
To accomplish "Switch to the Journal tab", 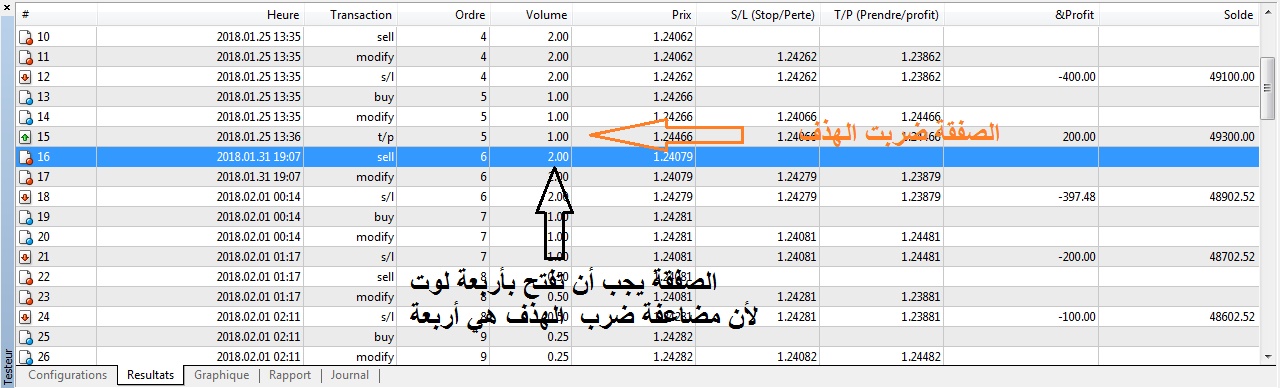I will (349, 376).
